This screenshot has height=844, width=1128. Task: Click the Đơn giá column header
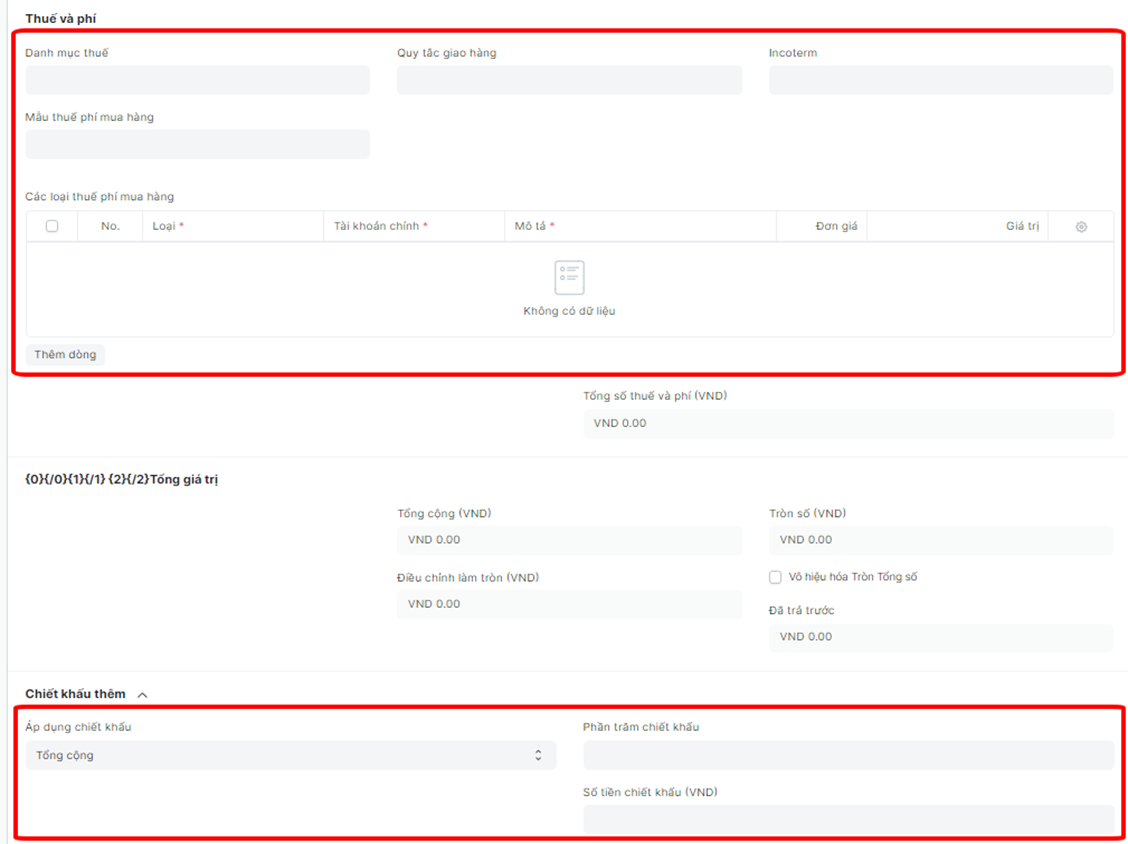click(836, 227)
